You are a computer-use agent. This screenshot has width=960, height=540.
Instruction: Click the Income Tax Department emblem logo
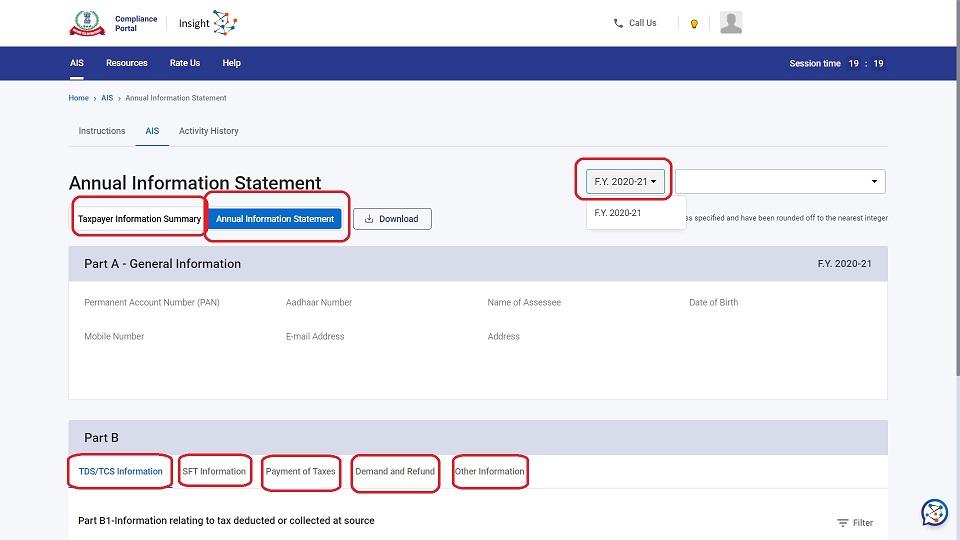88,23
